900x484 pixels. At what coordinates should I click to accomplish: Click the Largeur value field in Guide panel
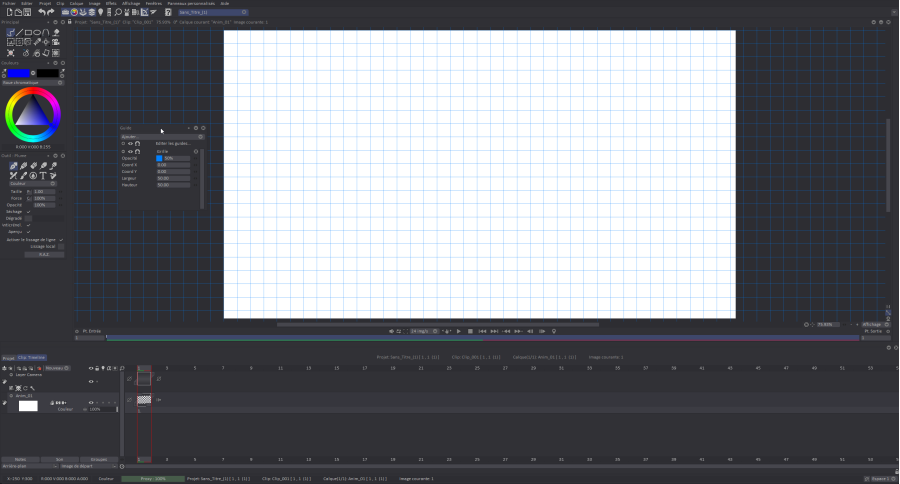(x=173, y=179)
